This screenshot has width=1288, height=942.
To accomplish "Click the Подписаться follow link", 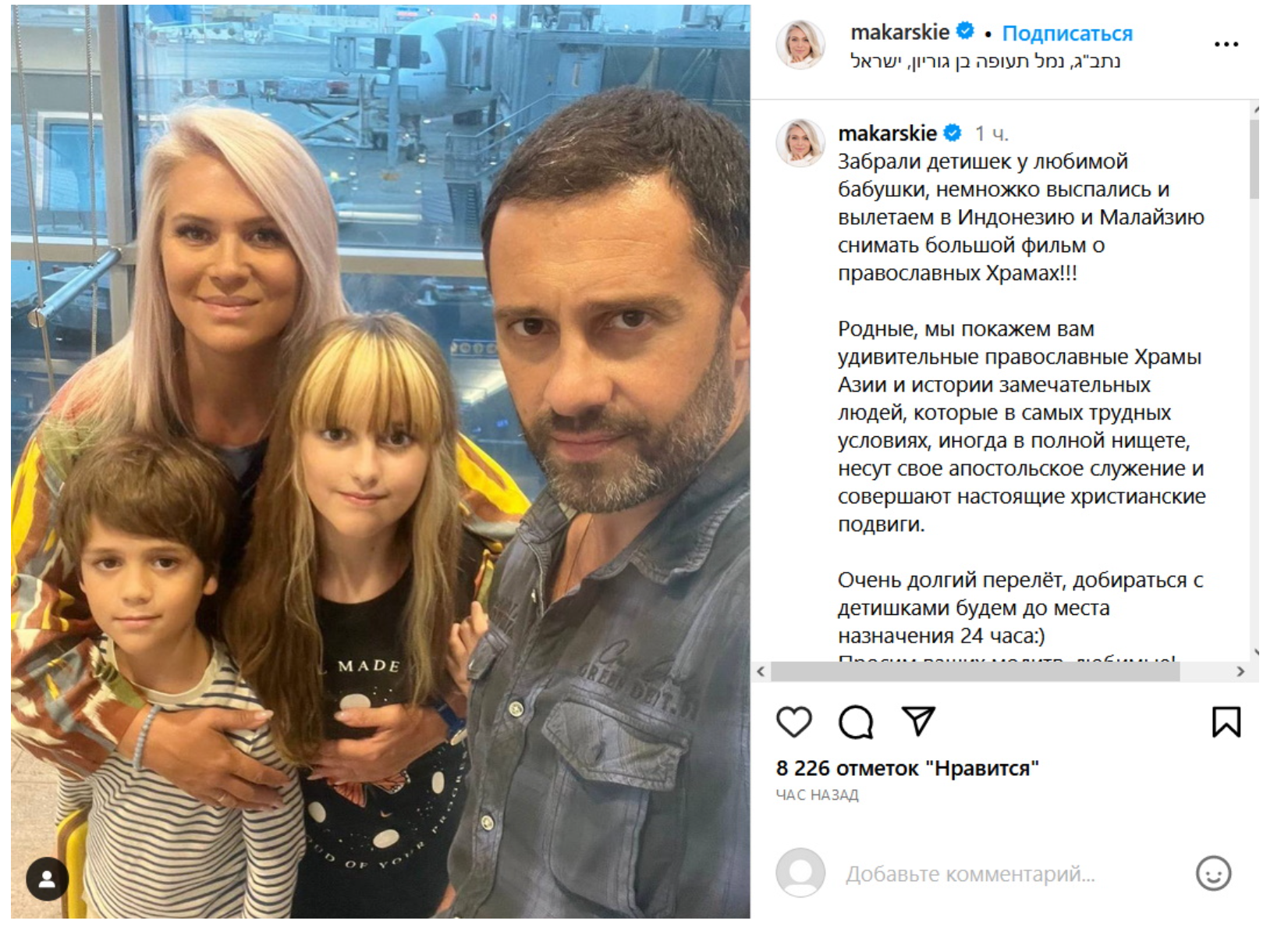I will click(1066, 33).
